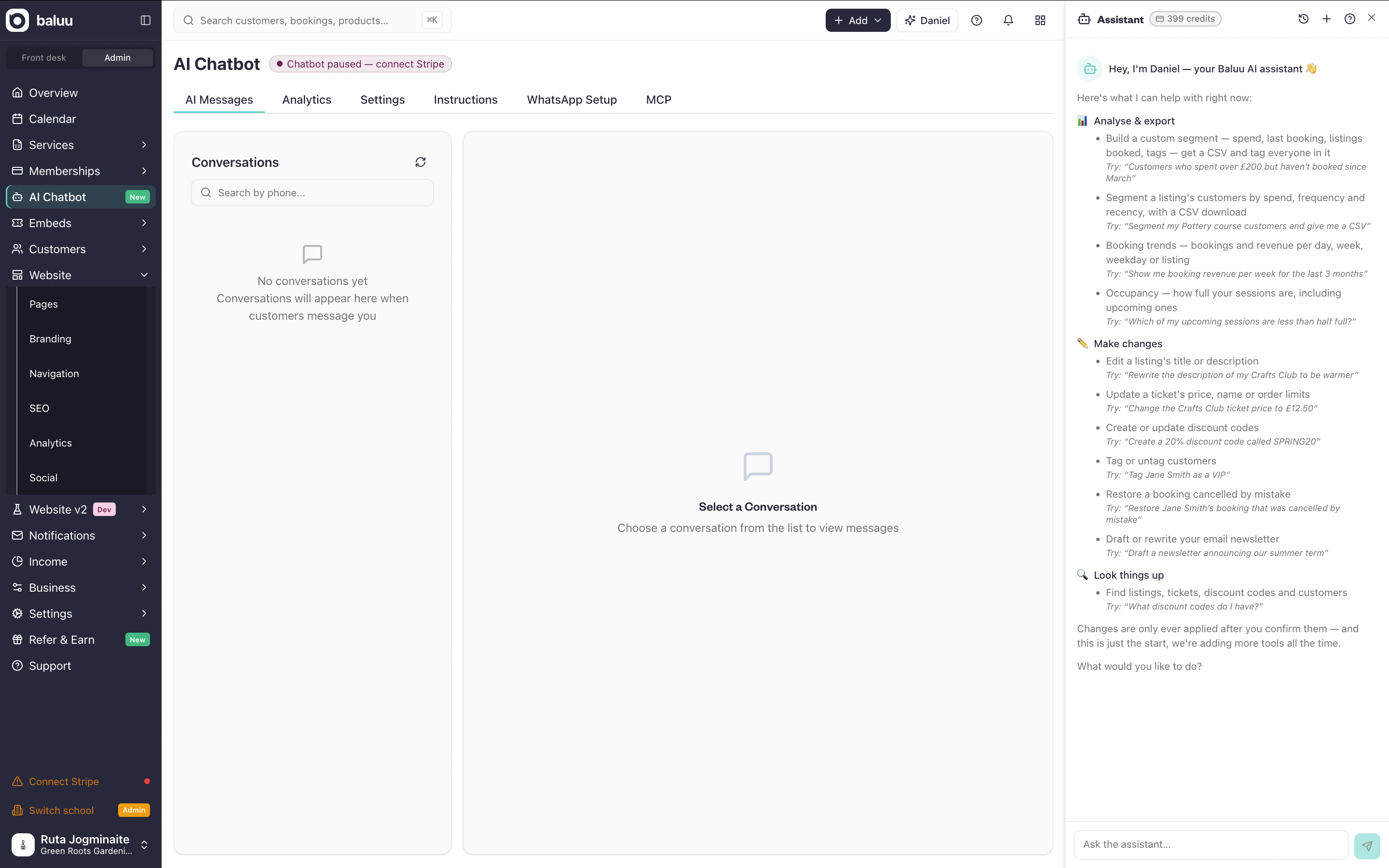Click the Assistant robot icon in header

click(x=1084, y=19)
